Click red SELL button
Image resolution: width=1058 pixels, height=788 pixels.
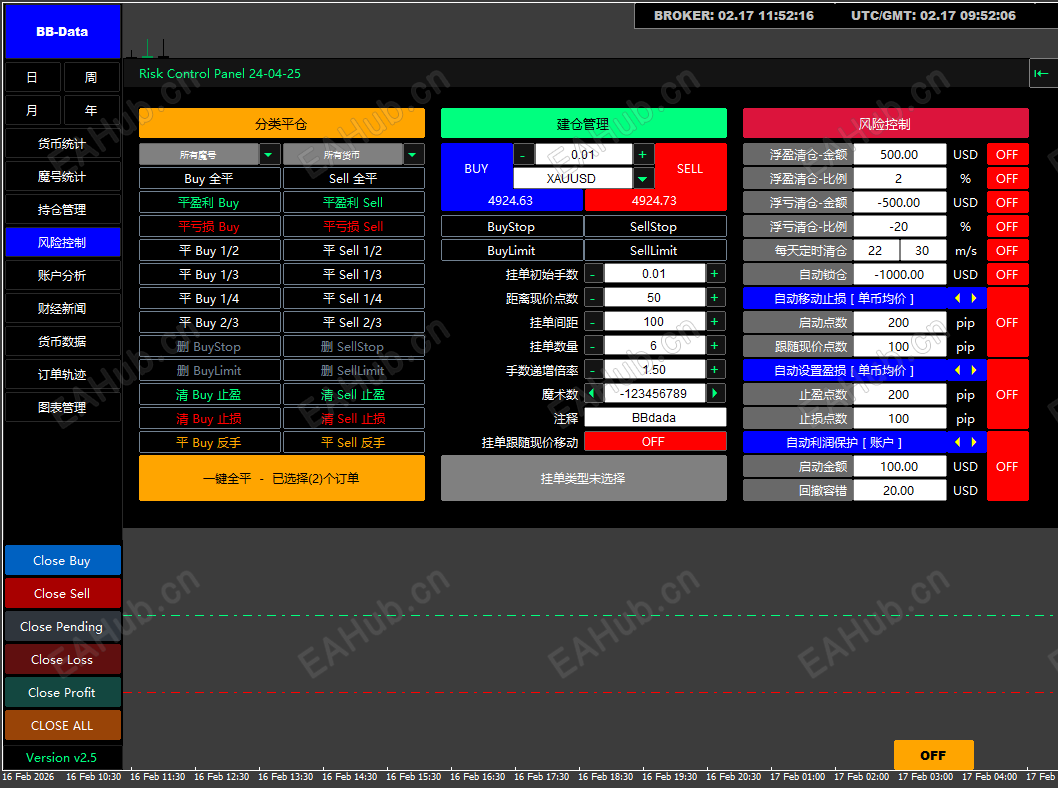pos(690,169)
